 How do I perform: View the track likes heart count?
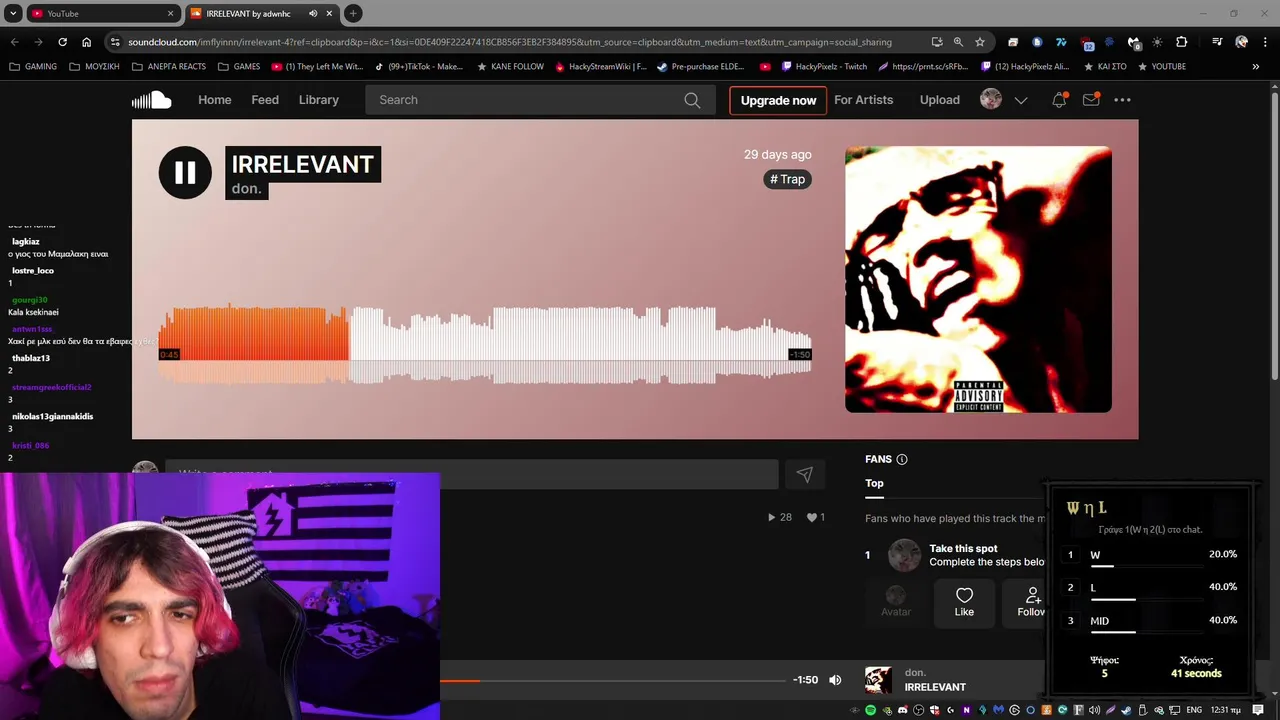click(816, 517)
